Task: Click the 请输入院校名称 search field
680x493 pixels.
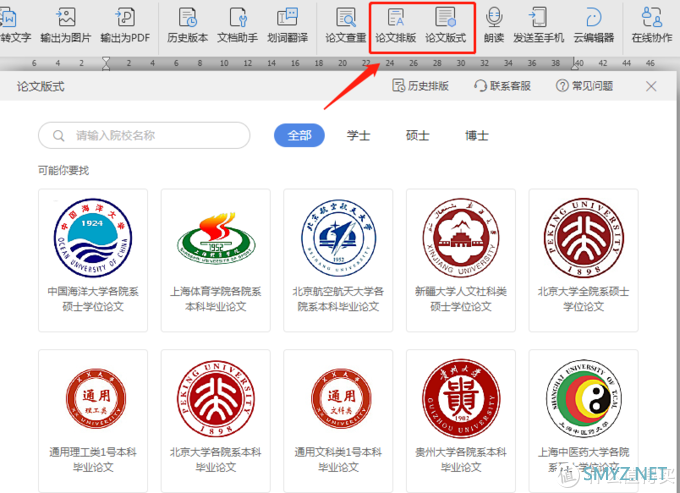Action: pos(144,135)
